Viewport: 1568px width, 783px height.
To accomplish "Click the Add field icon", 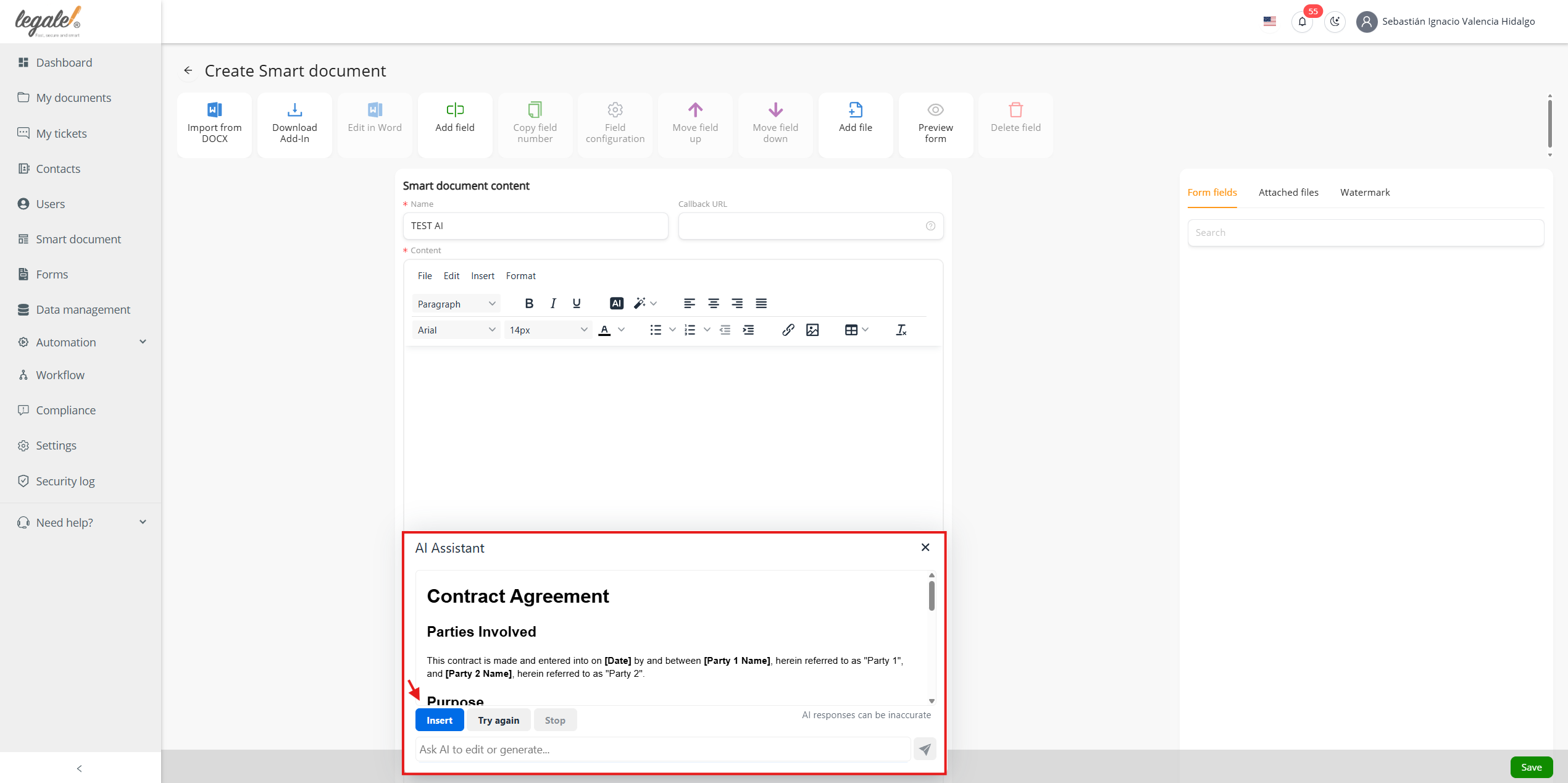I will 455,110.
